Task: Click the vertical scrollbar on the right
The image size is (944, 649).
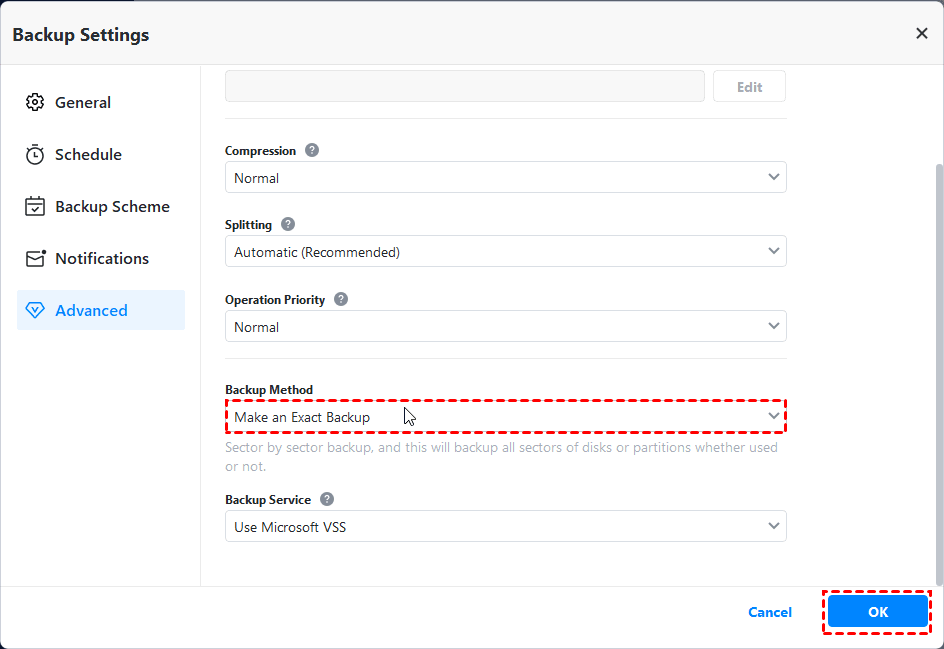Action: (937, 370)
